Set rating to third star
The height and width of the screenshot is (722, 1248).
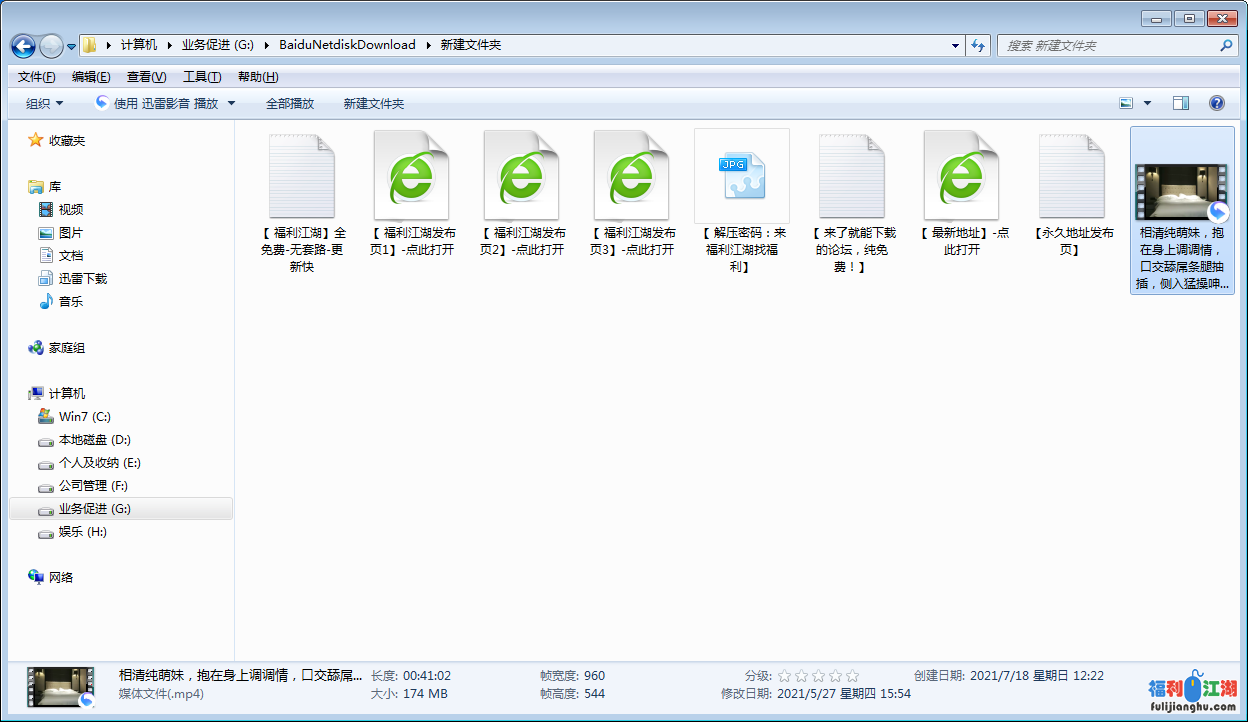[x=818, y=676]
